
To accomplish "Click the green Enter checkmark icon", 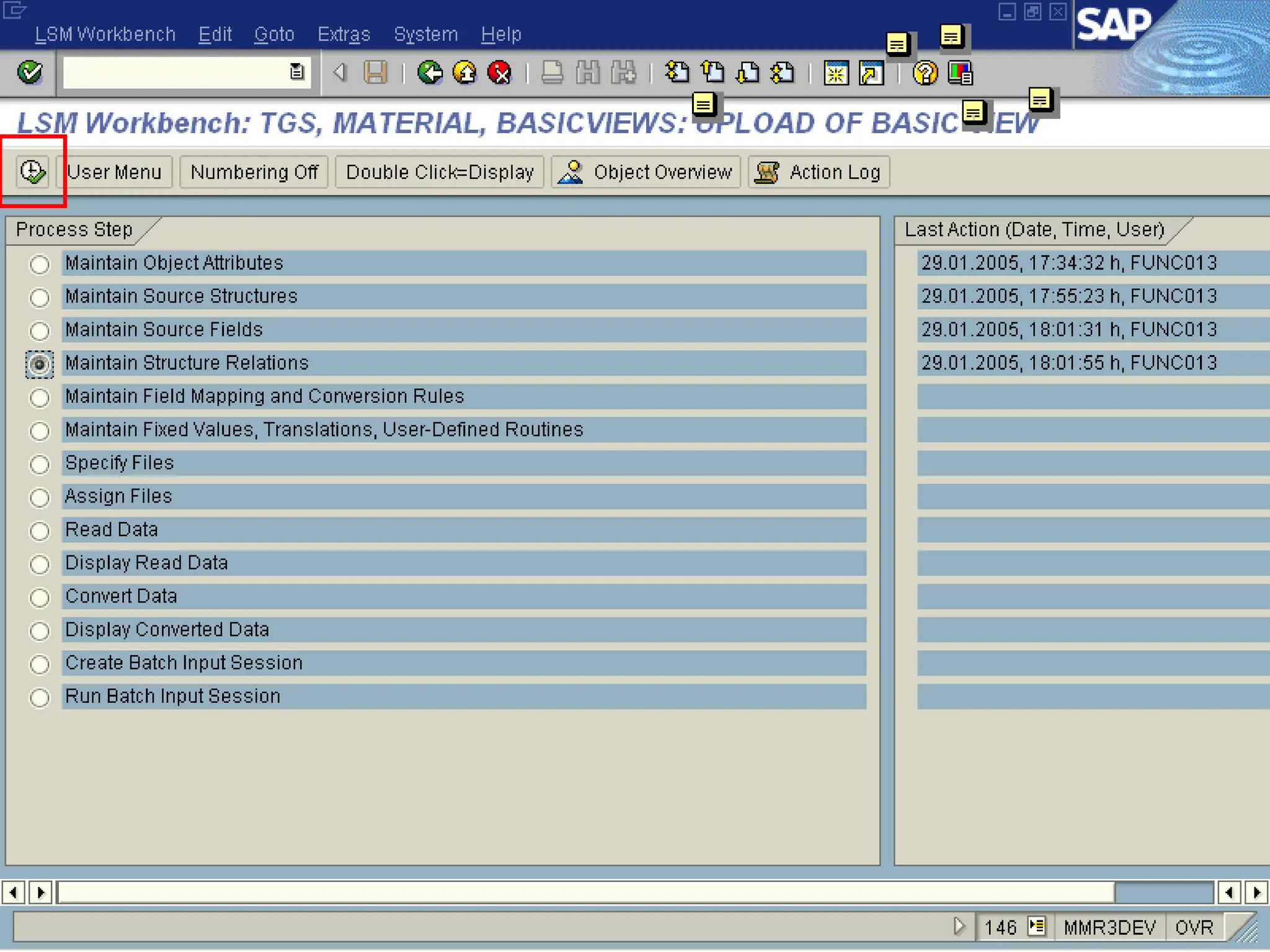I will coord(30,73).
